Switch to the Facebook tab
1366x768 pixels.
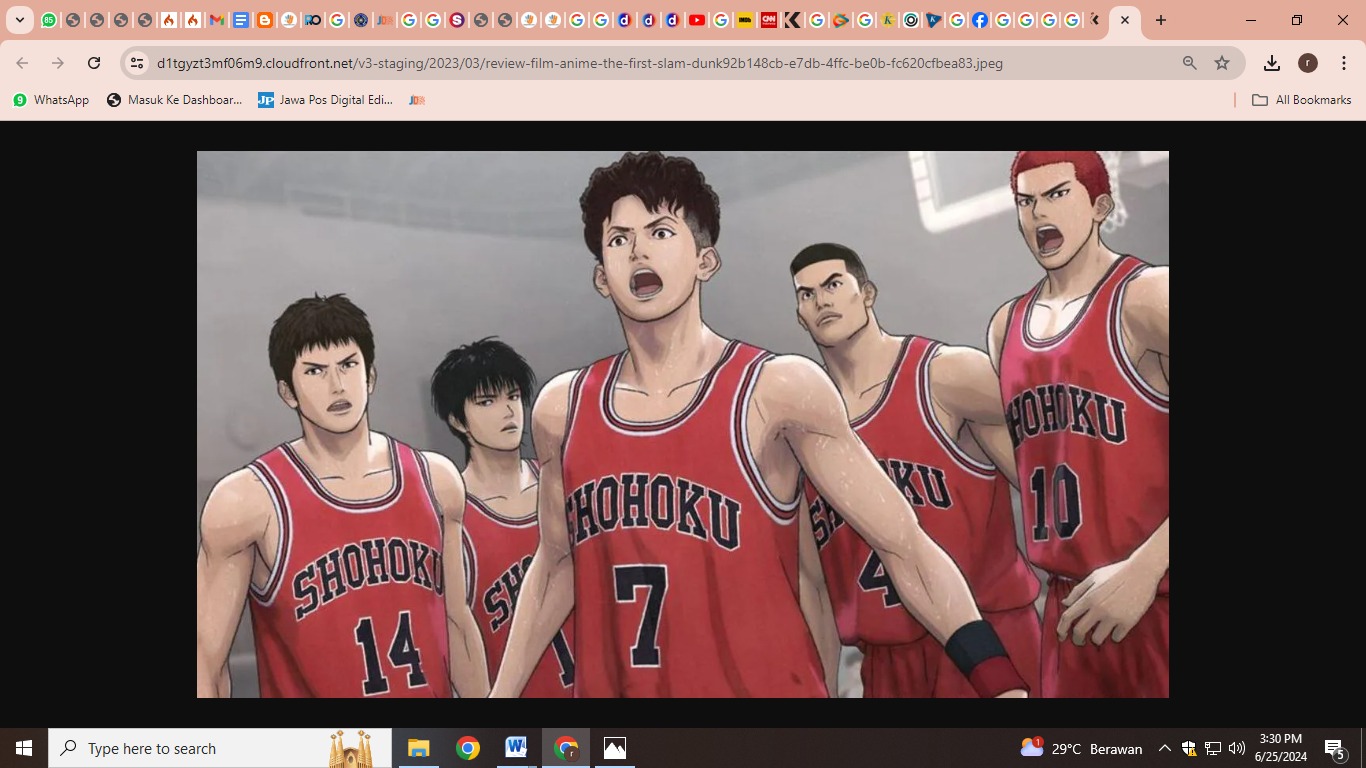980,20
